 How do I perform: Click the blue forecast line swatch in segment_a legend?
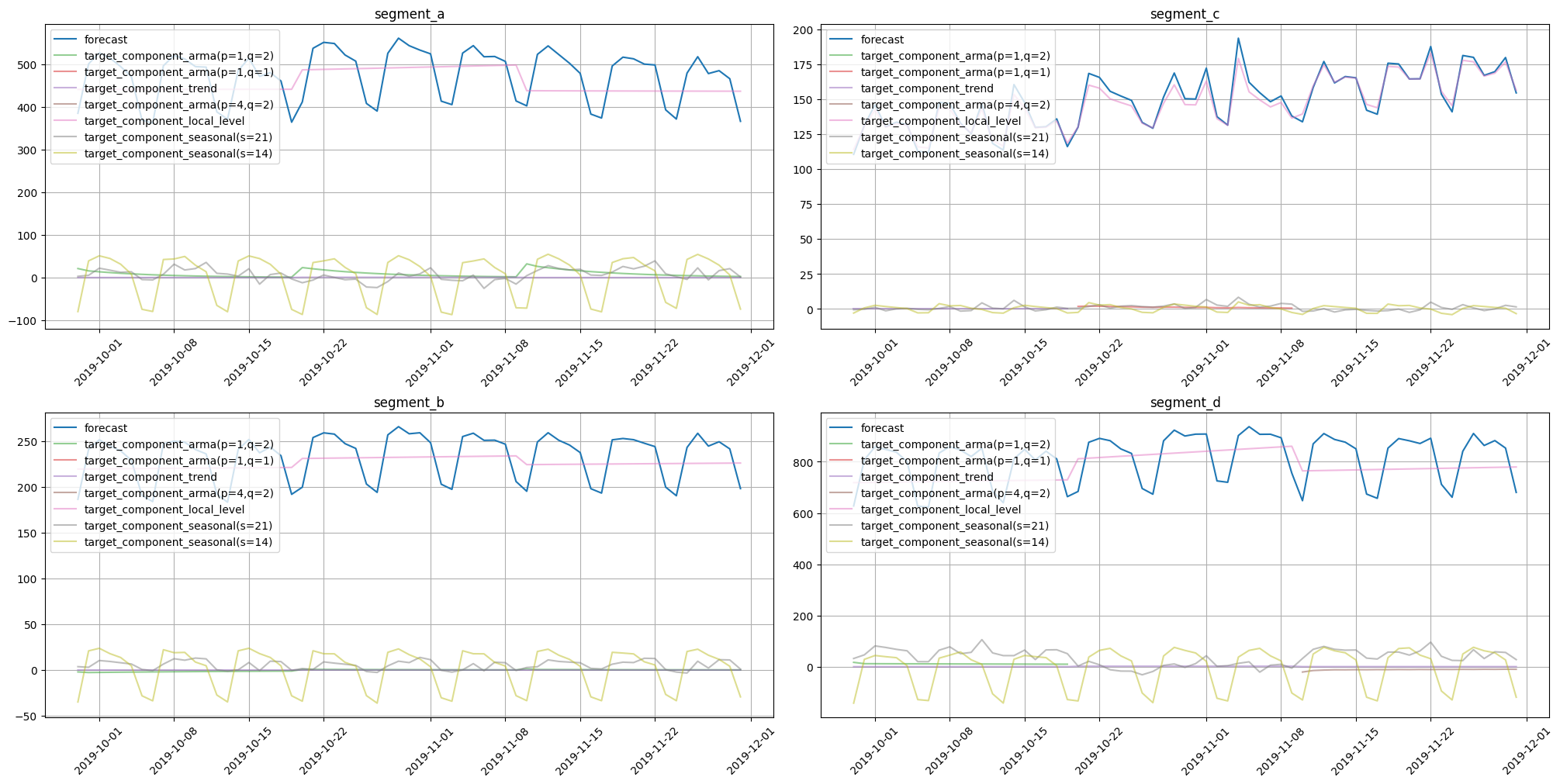67,40
